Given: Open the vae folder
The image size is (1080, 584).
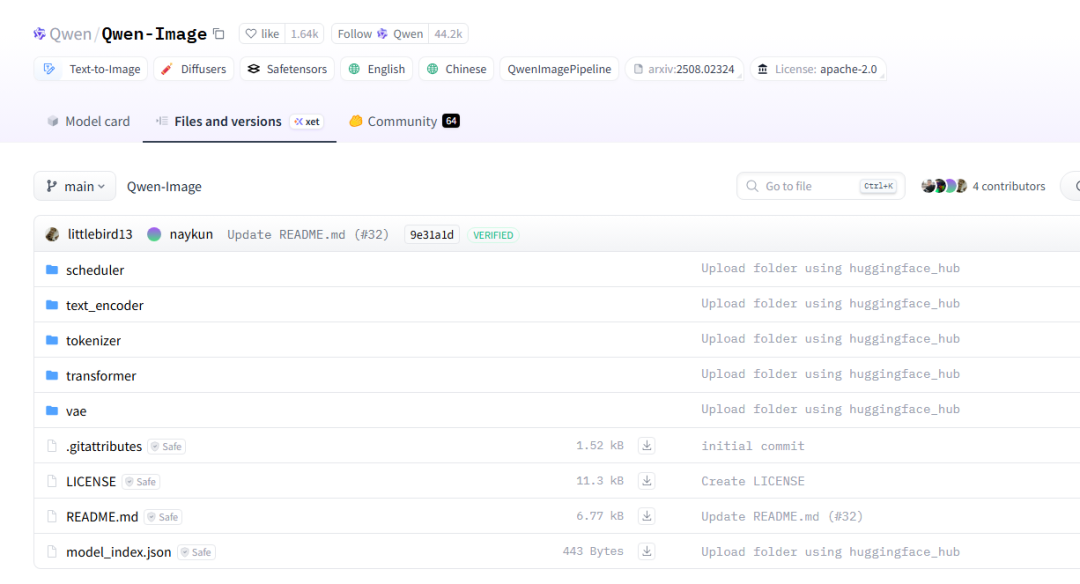Looking at the screenshot, I should coord(76,411).
